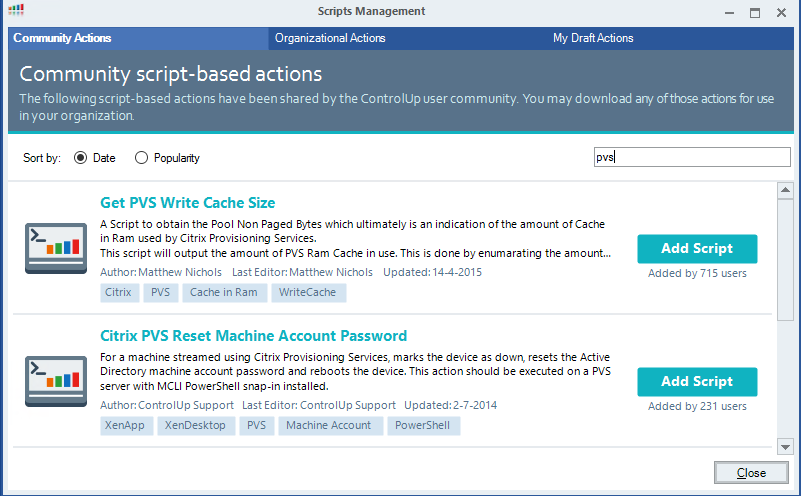The height and width of the screenshot is (496, 801).
Task: Click the scroll down arrow
Action: pyautogui.click(x=785, y=446)
